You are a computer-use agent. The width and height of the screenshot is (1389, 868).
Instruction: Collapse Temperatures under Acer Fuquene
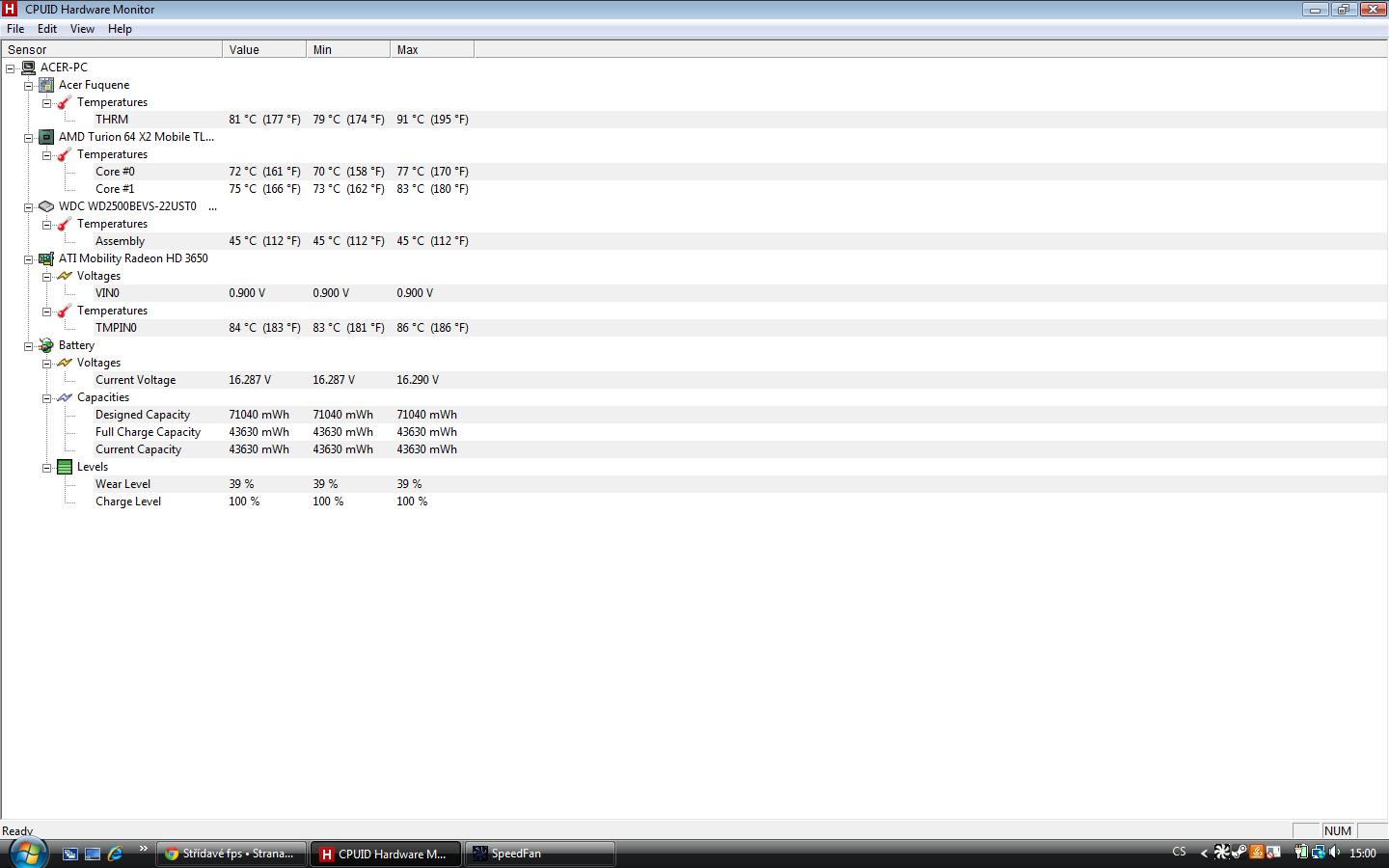coord(47,103)
